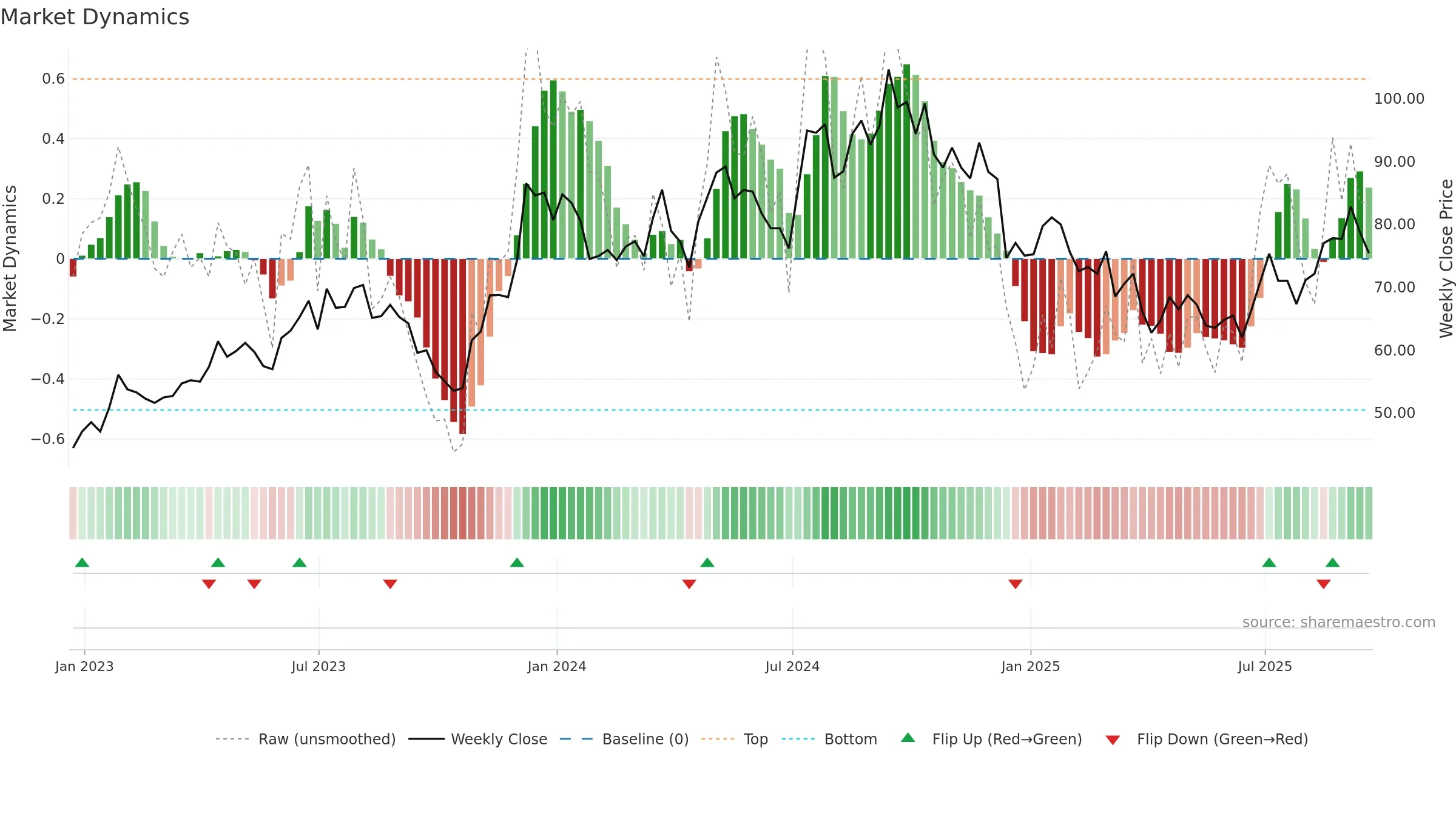Image resolution: width=1456 pixels, height=819 pixels.
Task: Open the source: sharemaestro.com link
Action: click(1339, 622)
